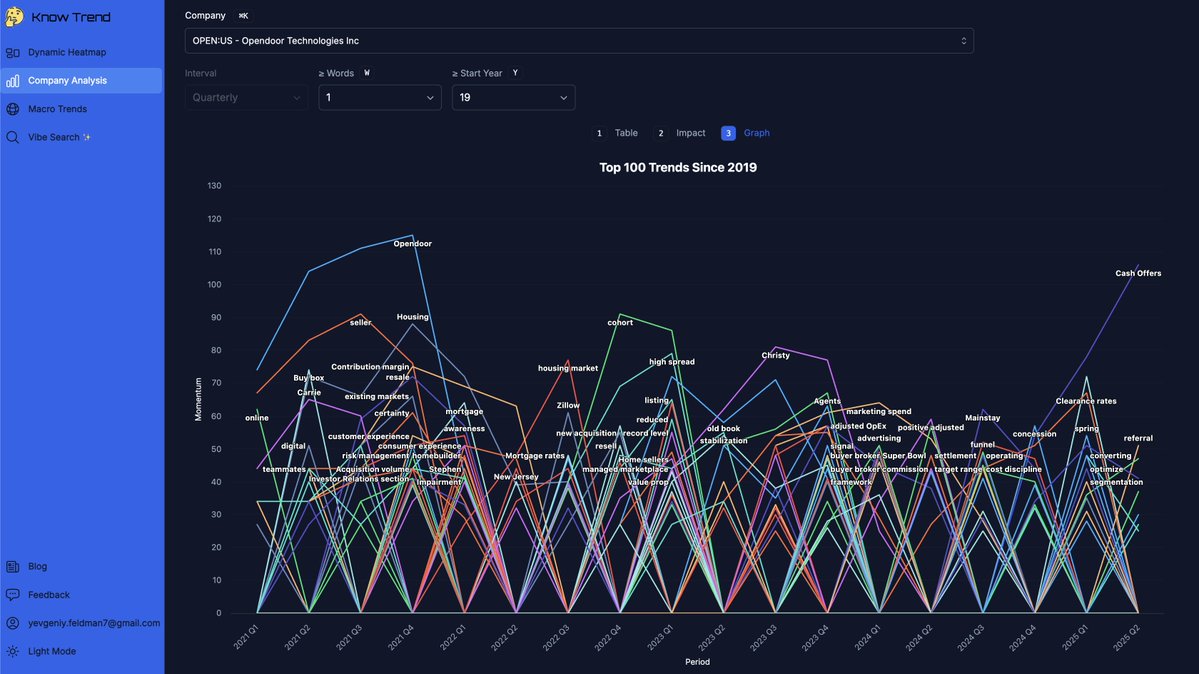Click the 'Mortgage rates' trend label

535,456
